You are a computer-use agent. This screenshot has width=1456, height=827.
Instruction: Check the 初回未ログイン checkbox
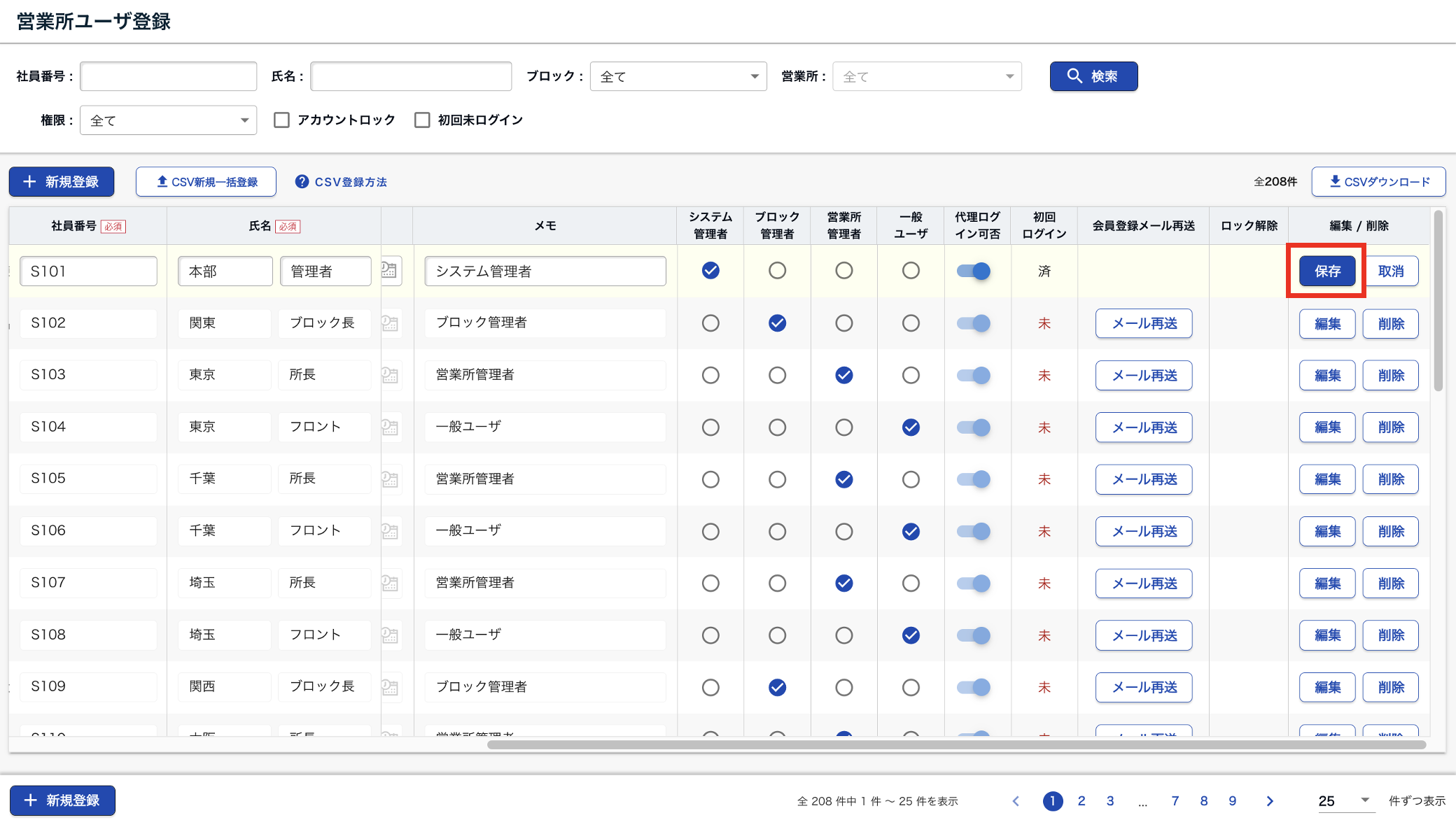click(422, 120)
